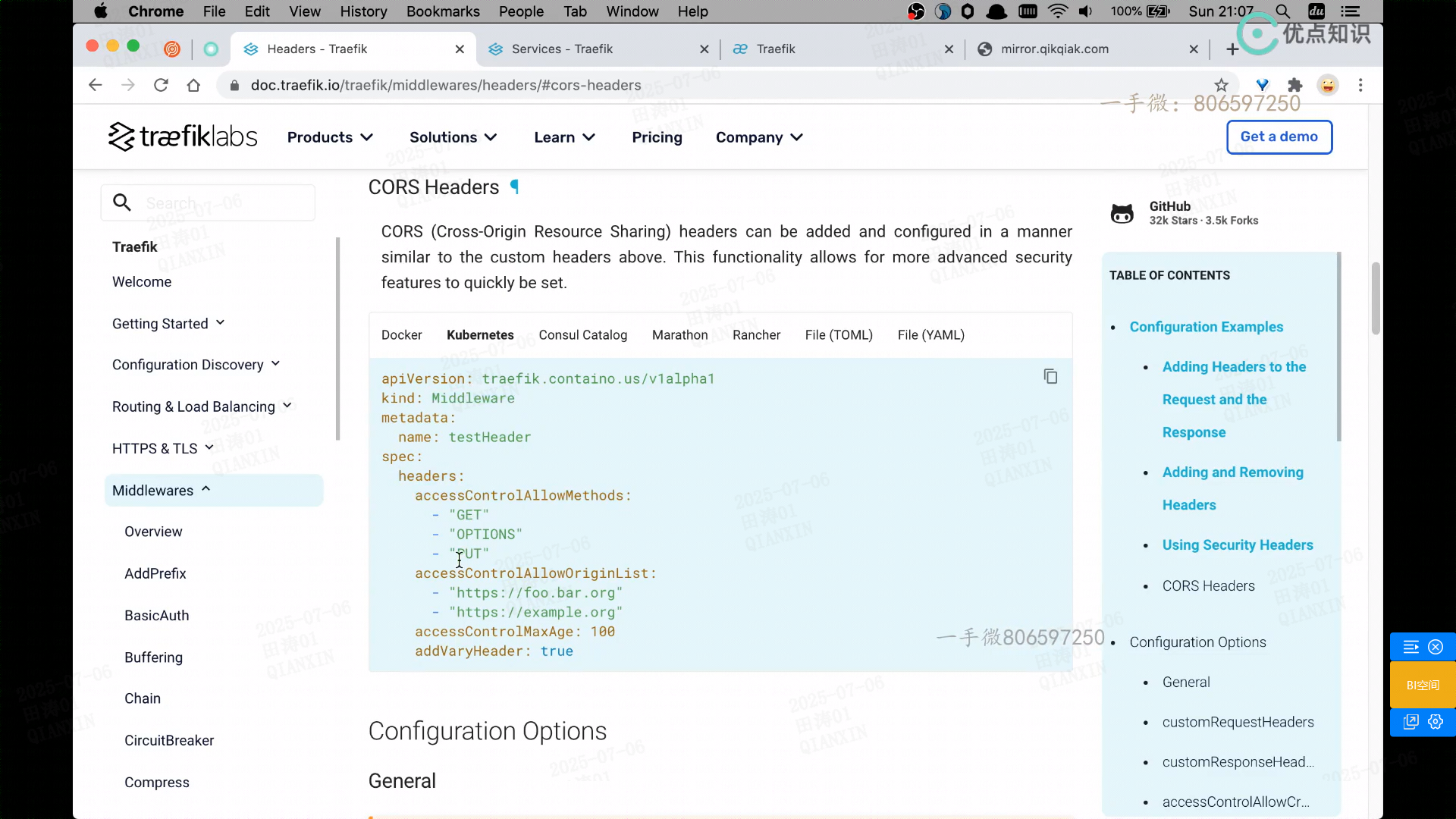Bookmark this page with star icon
Image resolution: width=1456 pixels, height=819 pixels.
coord(1221,85)
